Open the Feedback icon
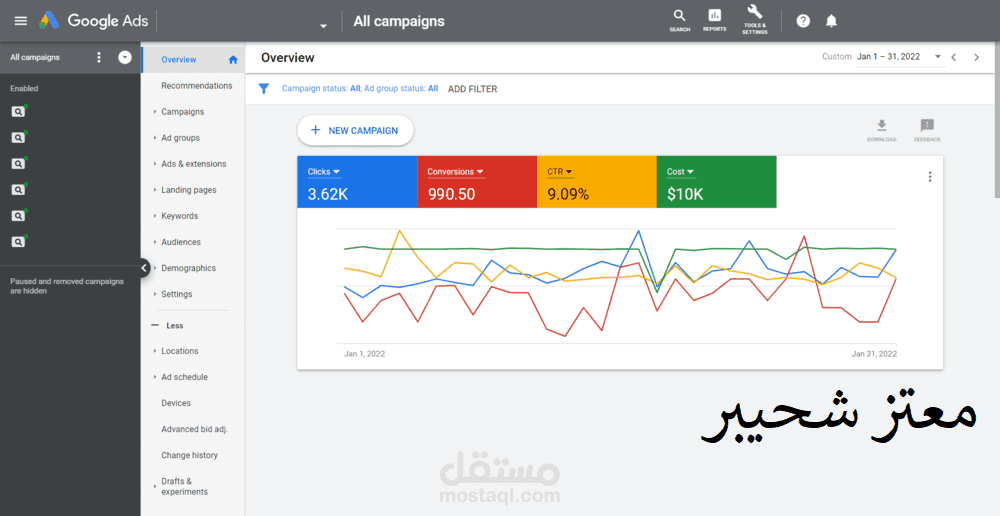Image resolution: width=1000 pixels, height=516 pixels. pyautogui.click(x=927, y=130)
